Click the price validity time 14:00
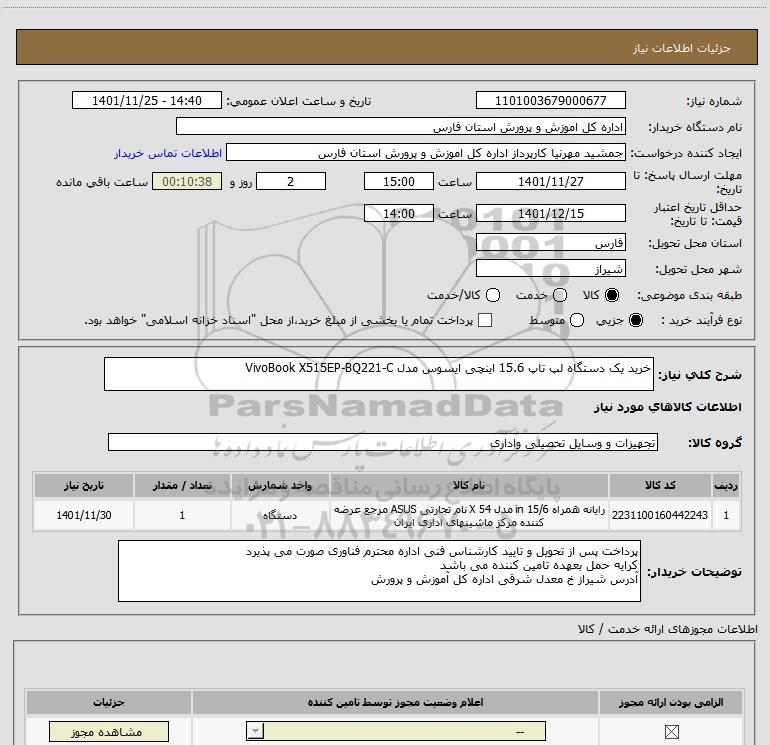Image resolution: width=770 pixels, height=745 pixels. tap(399, 213)
